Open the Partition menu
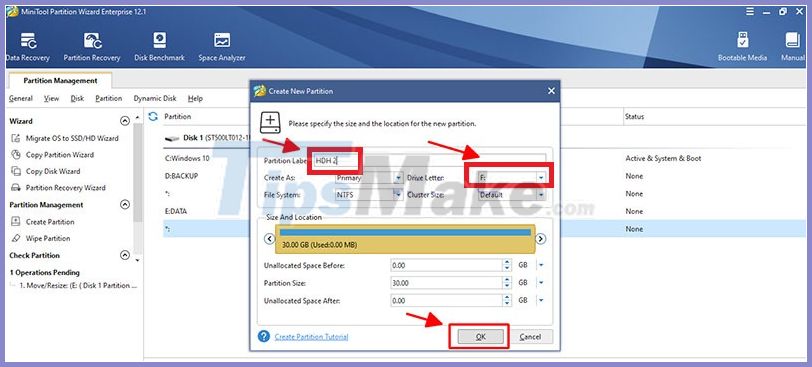The width and height of the screenshot is (812, 367). 109,98
